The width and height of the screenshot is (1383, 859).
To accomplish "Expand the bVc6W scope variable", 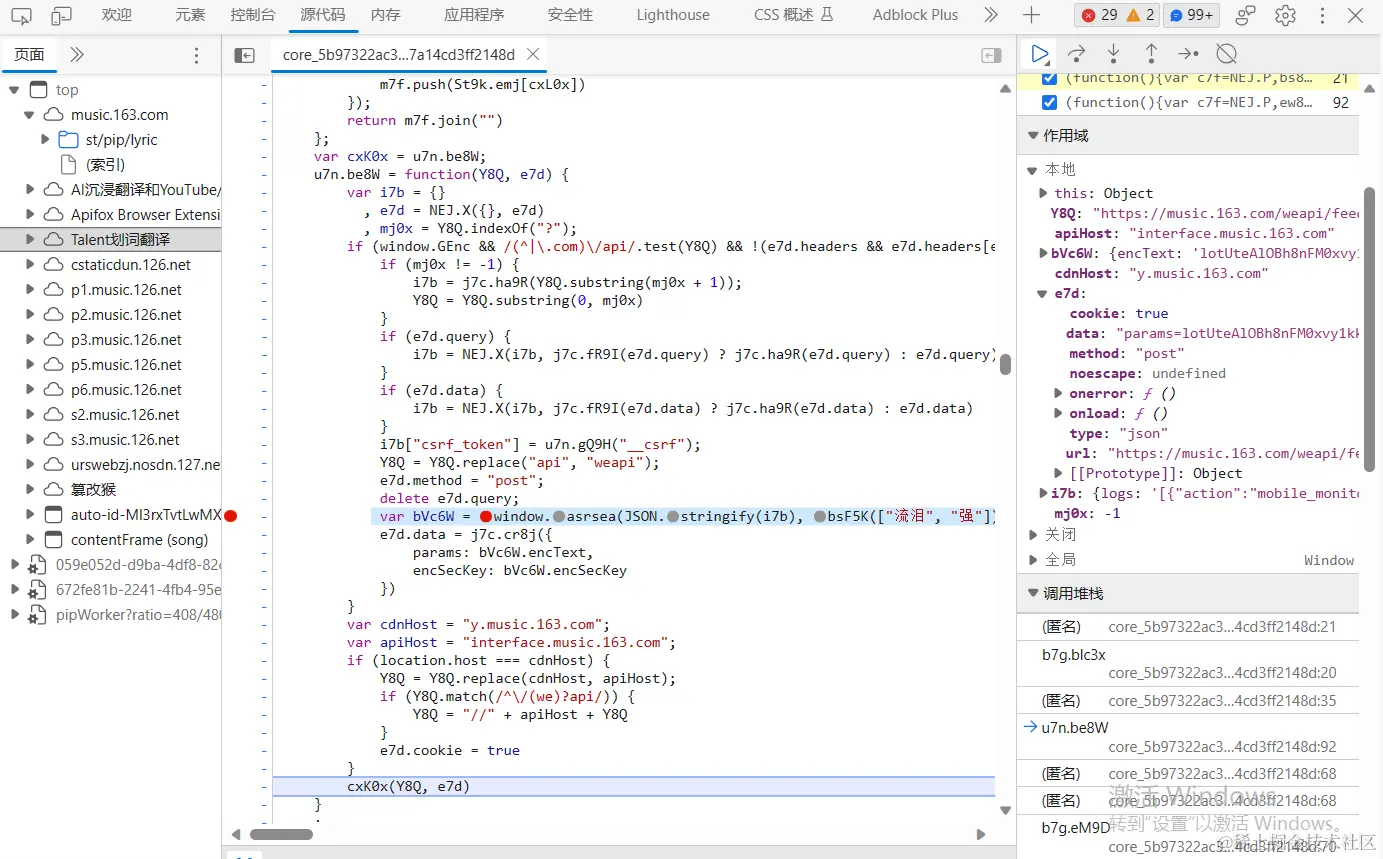I will 1043,253.
